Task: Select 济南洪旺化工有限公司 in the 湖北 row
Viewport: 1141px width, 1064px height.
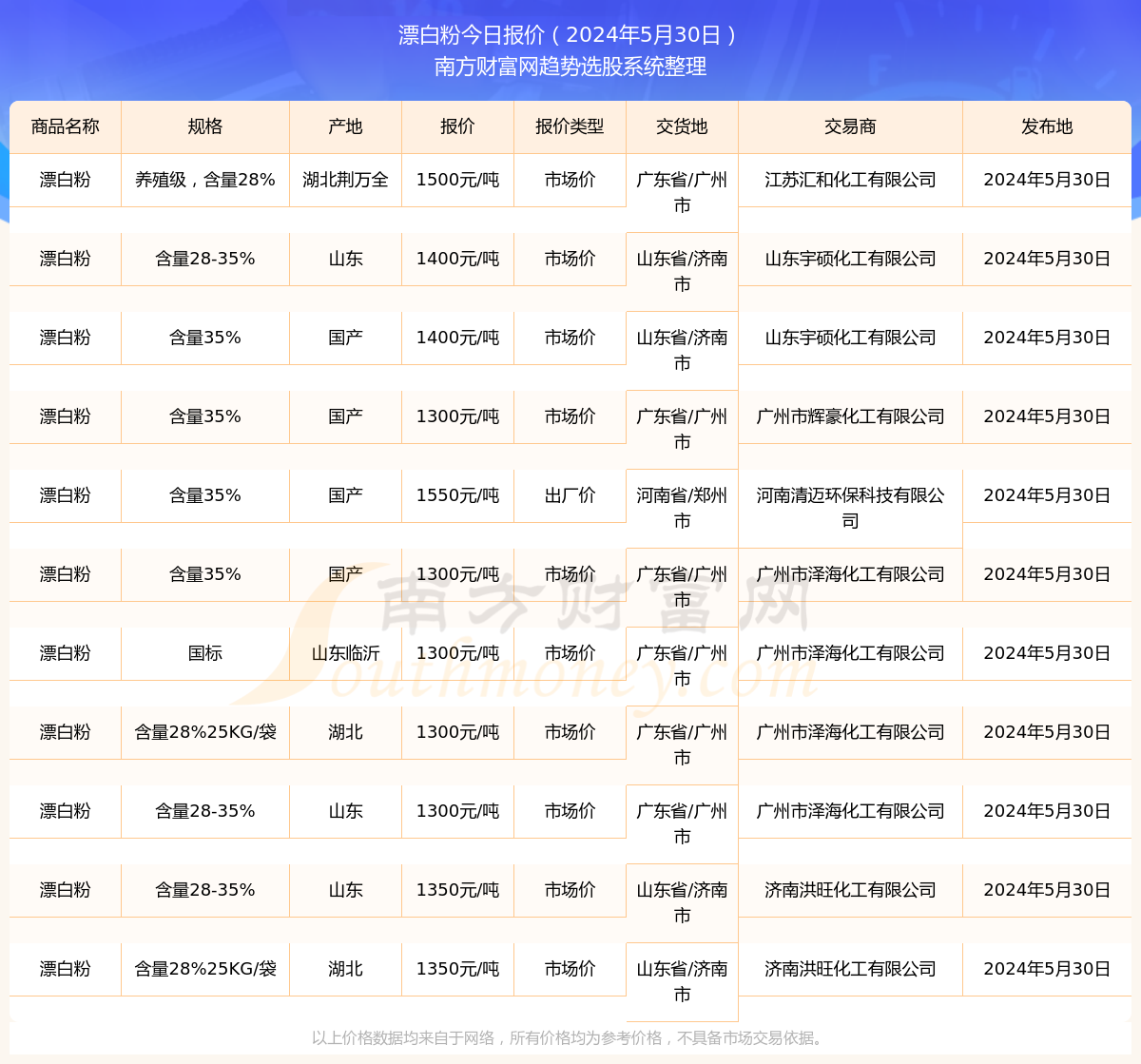Action: pos(850,969)
